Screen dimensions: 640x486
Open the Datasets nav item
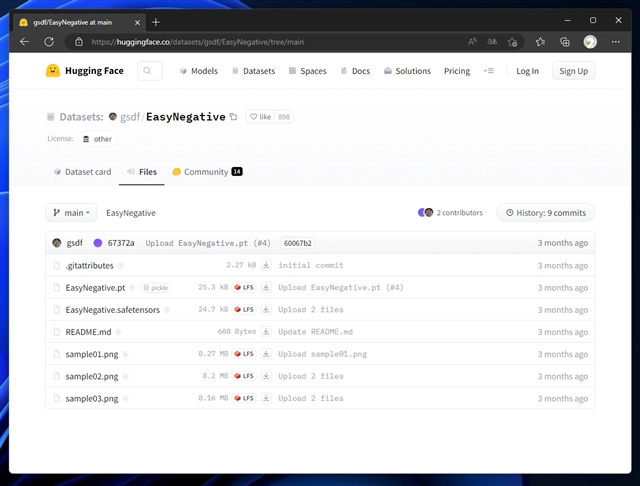coord(253,71)
